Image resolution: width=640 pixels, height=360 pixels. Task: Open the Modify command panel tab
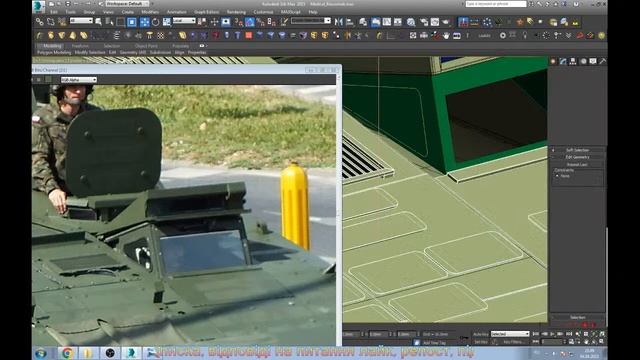click(563, 61)
